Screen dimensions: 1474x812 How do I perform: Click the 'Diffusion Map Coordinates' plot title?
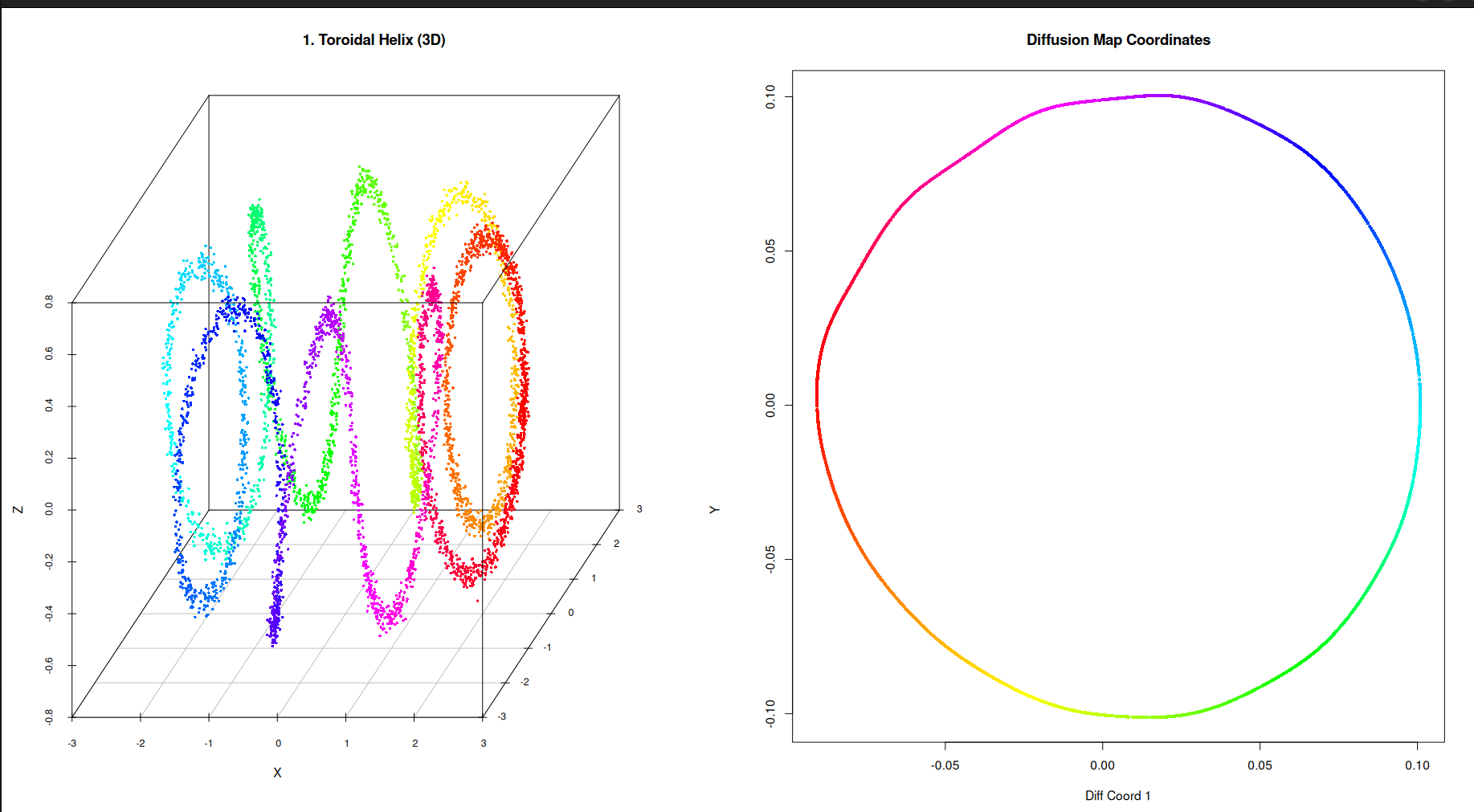pos(1118,40)
